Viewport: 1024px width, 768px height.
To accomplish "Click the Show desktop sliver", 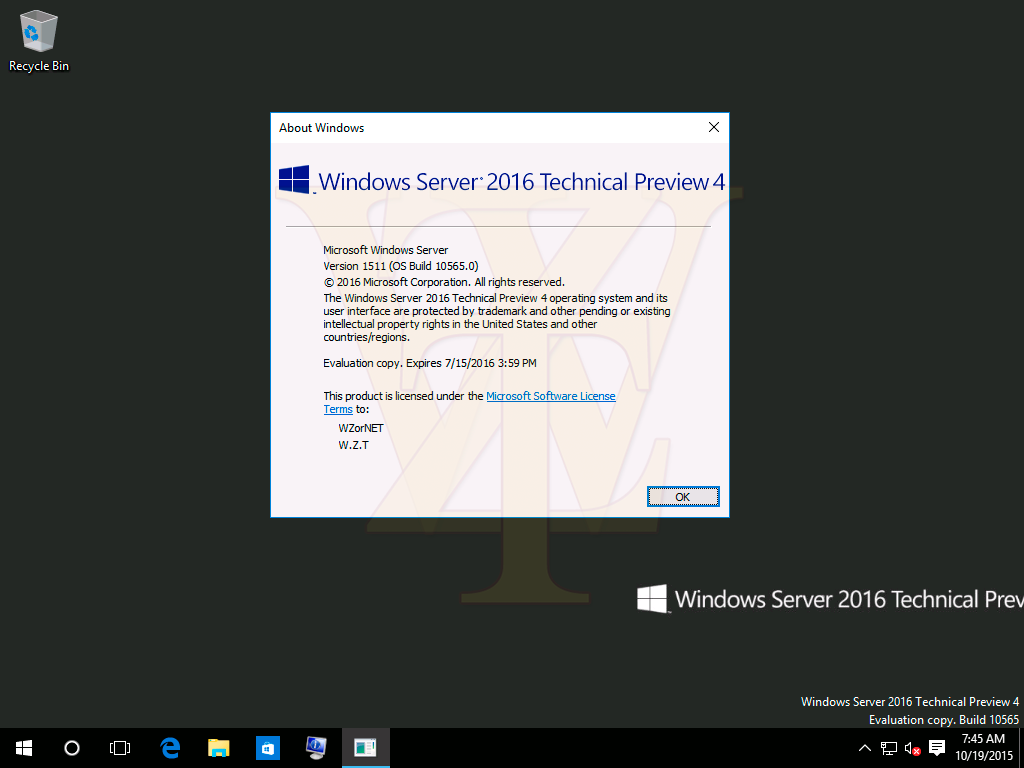I will click(1021, 748).
